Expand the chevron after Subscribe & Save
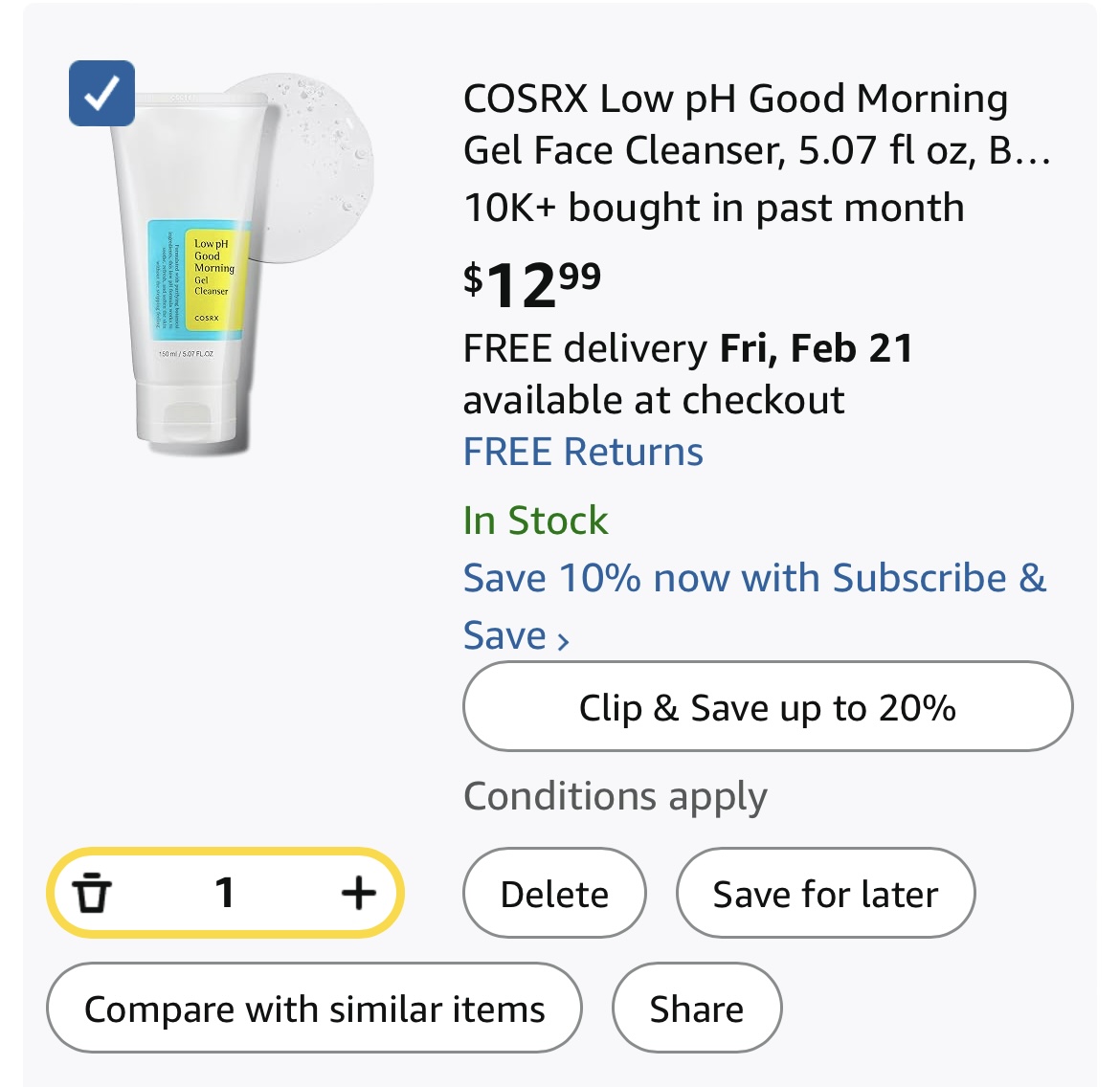 pos(563,640)
